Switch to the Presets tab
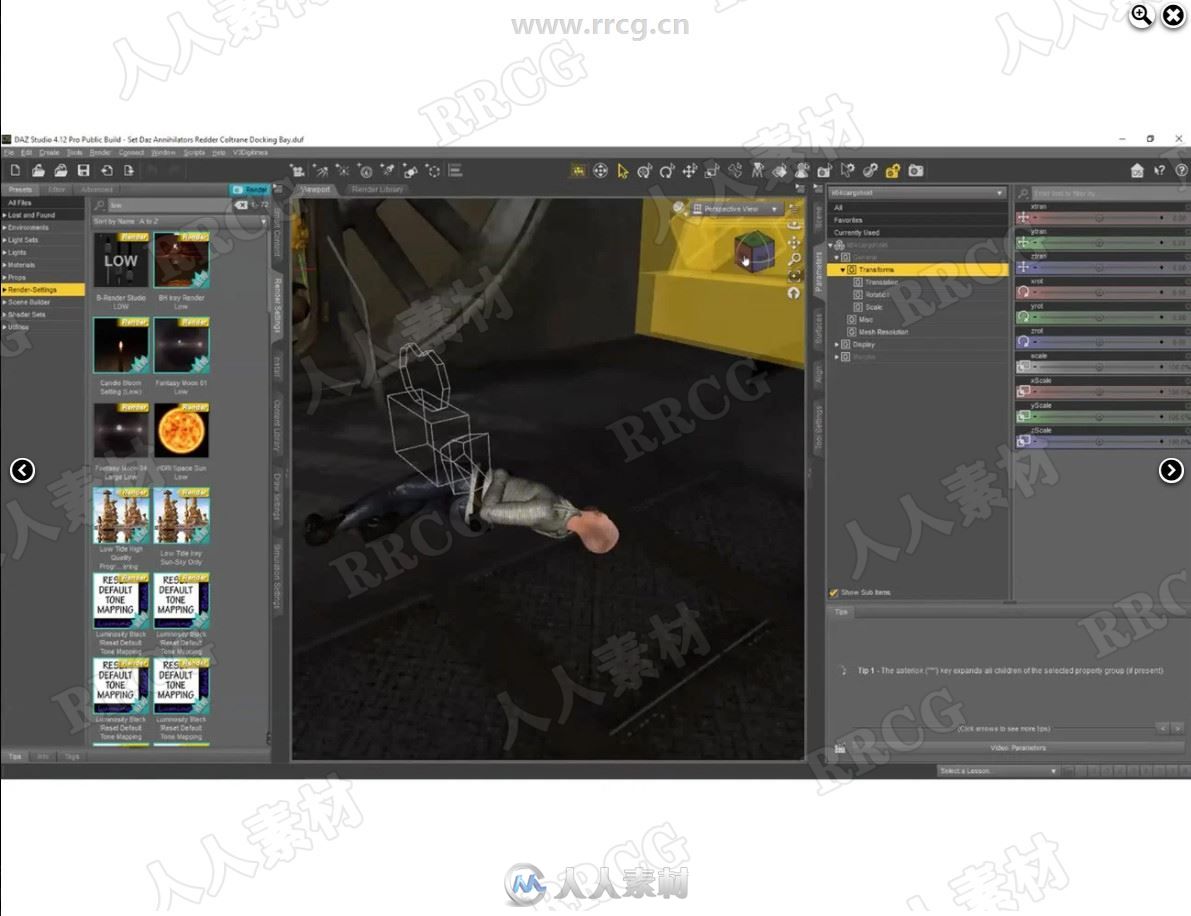 point(21,189)
